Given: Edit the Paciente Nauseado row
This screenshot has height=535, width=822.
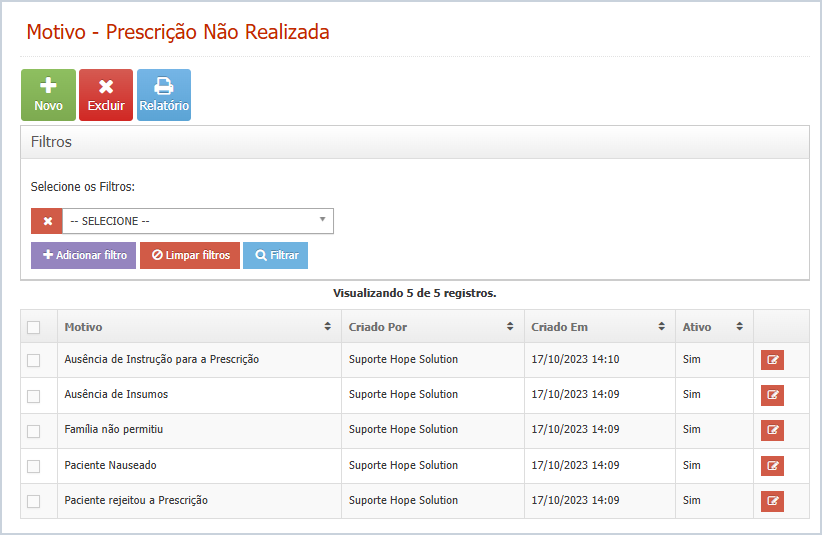Looking at the screenshot, I should coord(772,466).
